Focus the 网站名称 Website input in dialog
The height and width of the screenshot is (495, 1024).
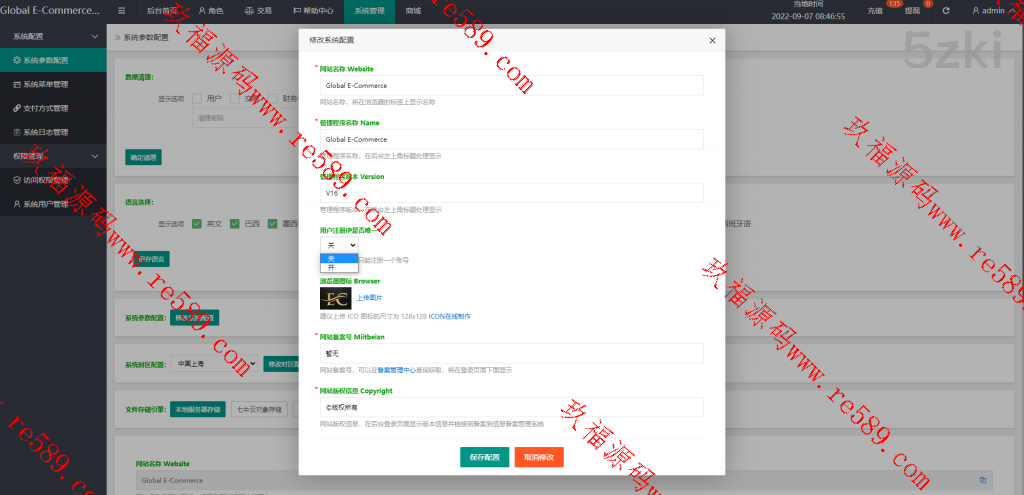coord(511,86)
